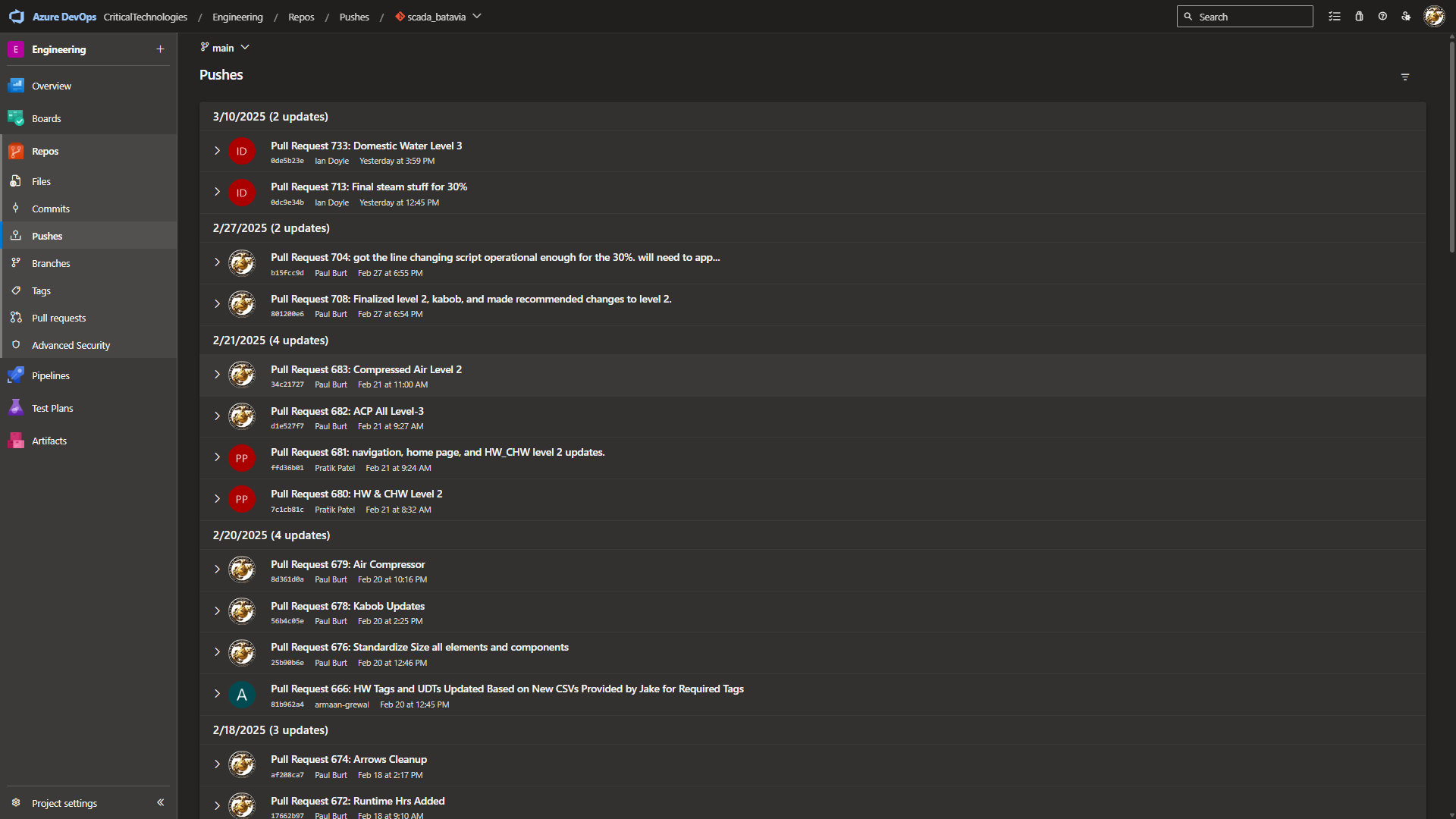Open Pipelines in the sidebar

51,376
